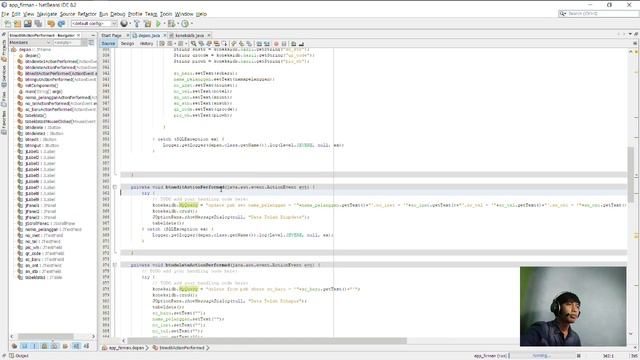Switch to the koneksidb.java tab
Viewport: 640px width, 360px height.
point(189,36)
